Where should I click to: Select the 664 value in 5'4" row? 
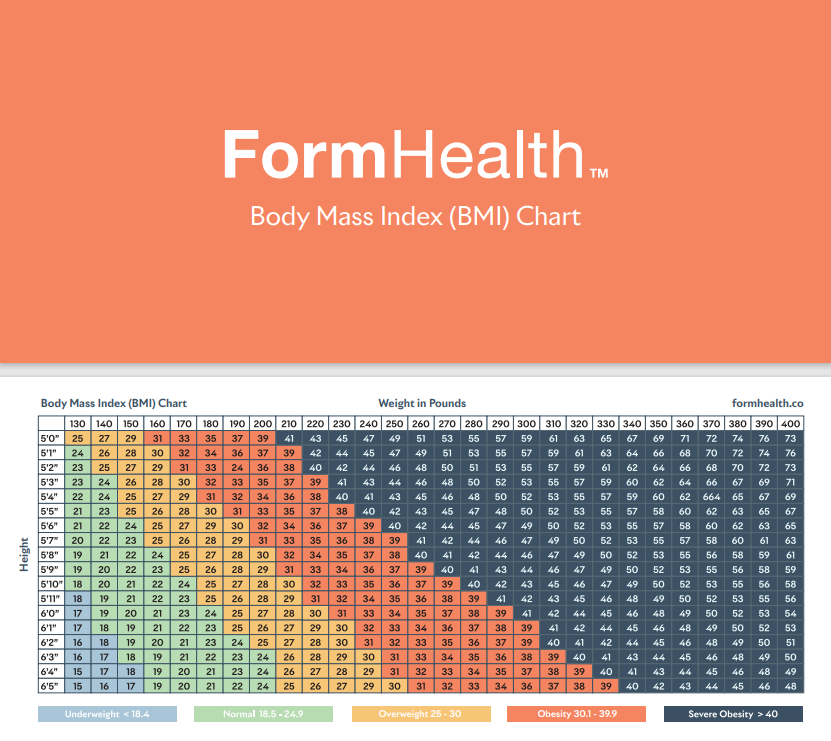coord(711,497)
